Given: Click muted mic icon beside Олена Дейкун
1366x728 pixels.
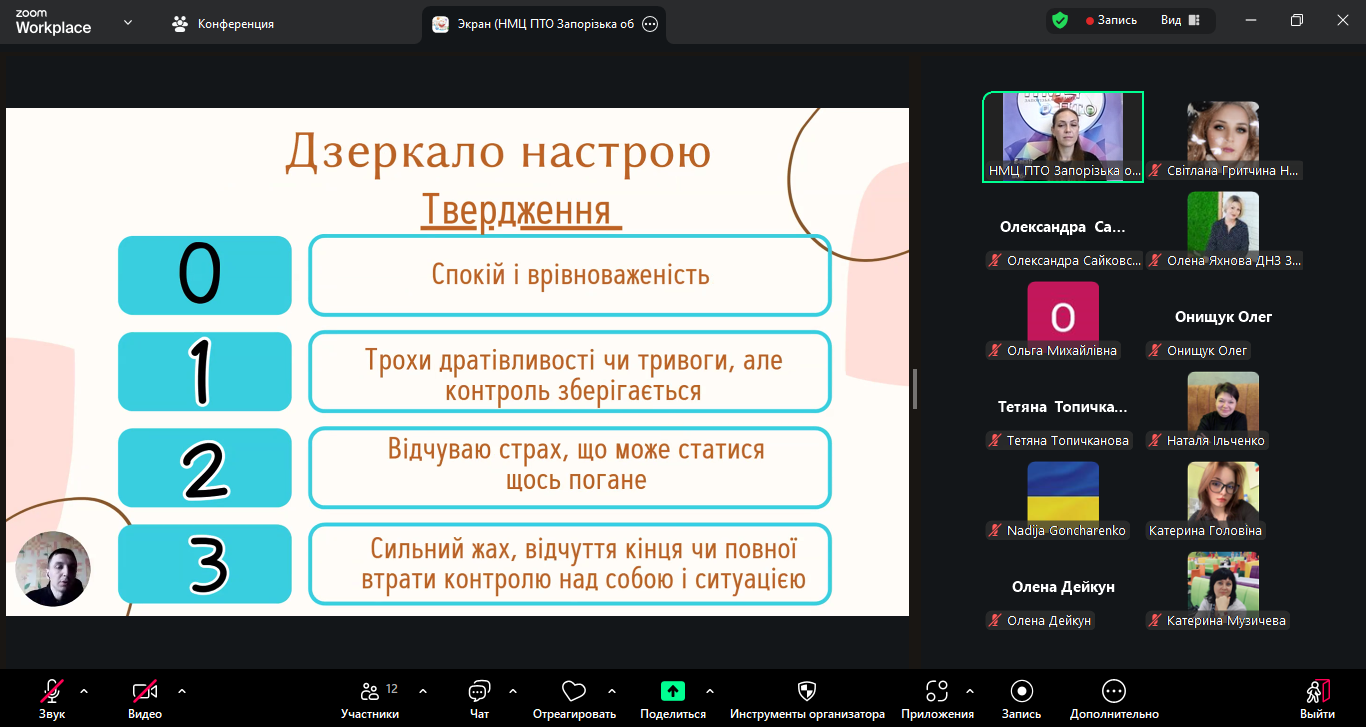Looking at the screenshot, I should (995, 621).
